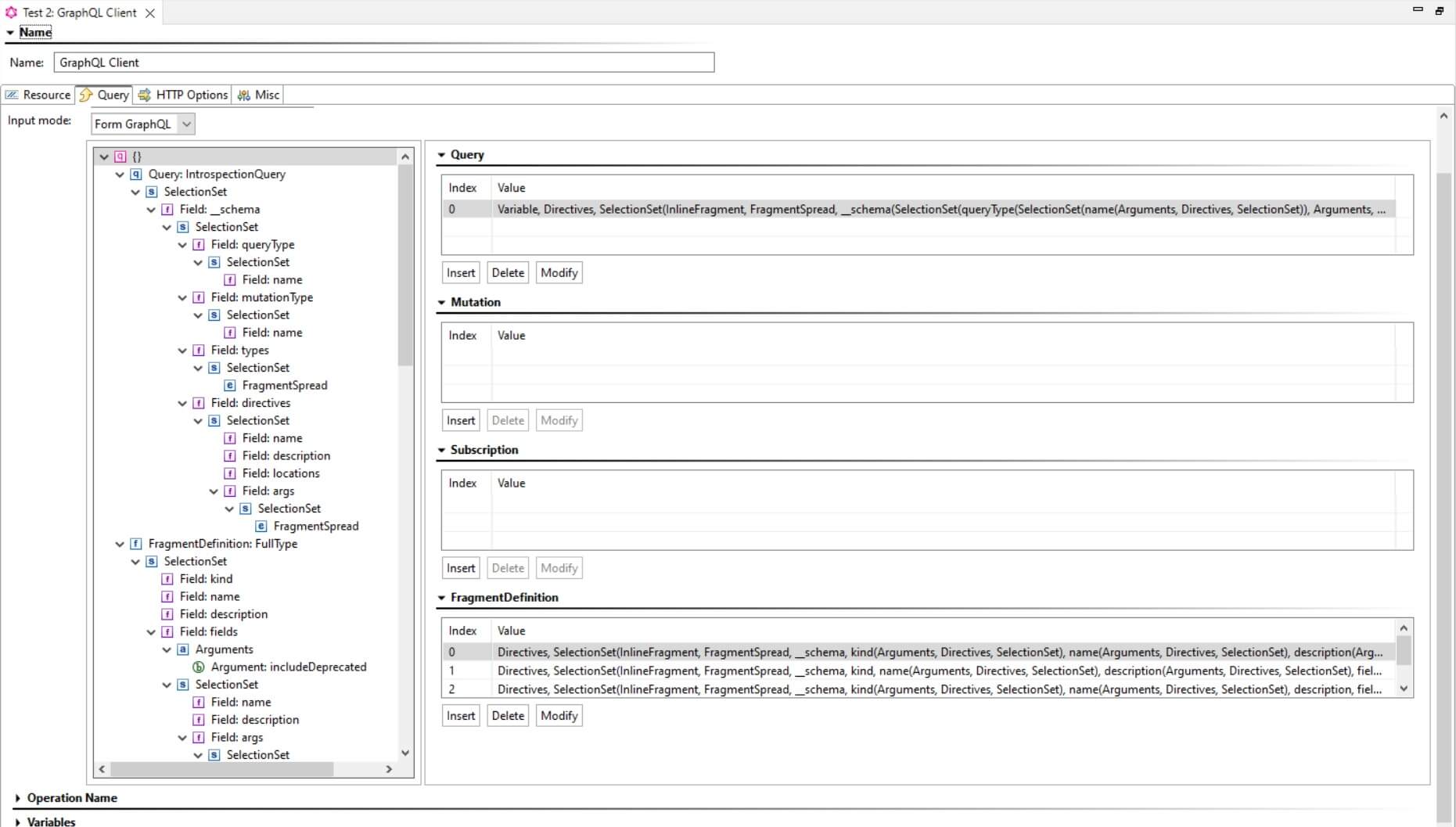This screenshot has width=1456, height=827.
Task: Click the gear icon on the Misc tab
Action: [243, 95]
